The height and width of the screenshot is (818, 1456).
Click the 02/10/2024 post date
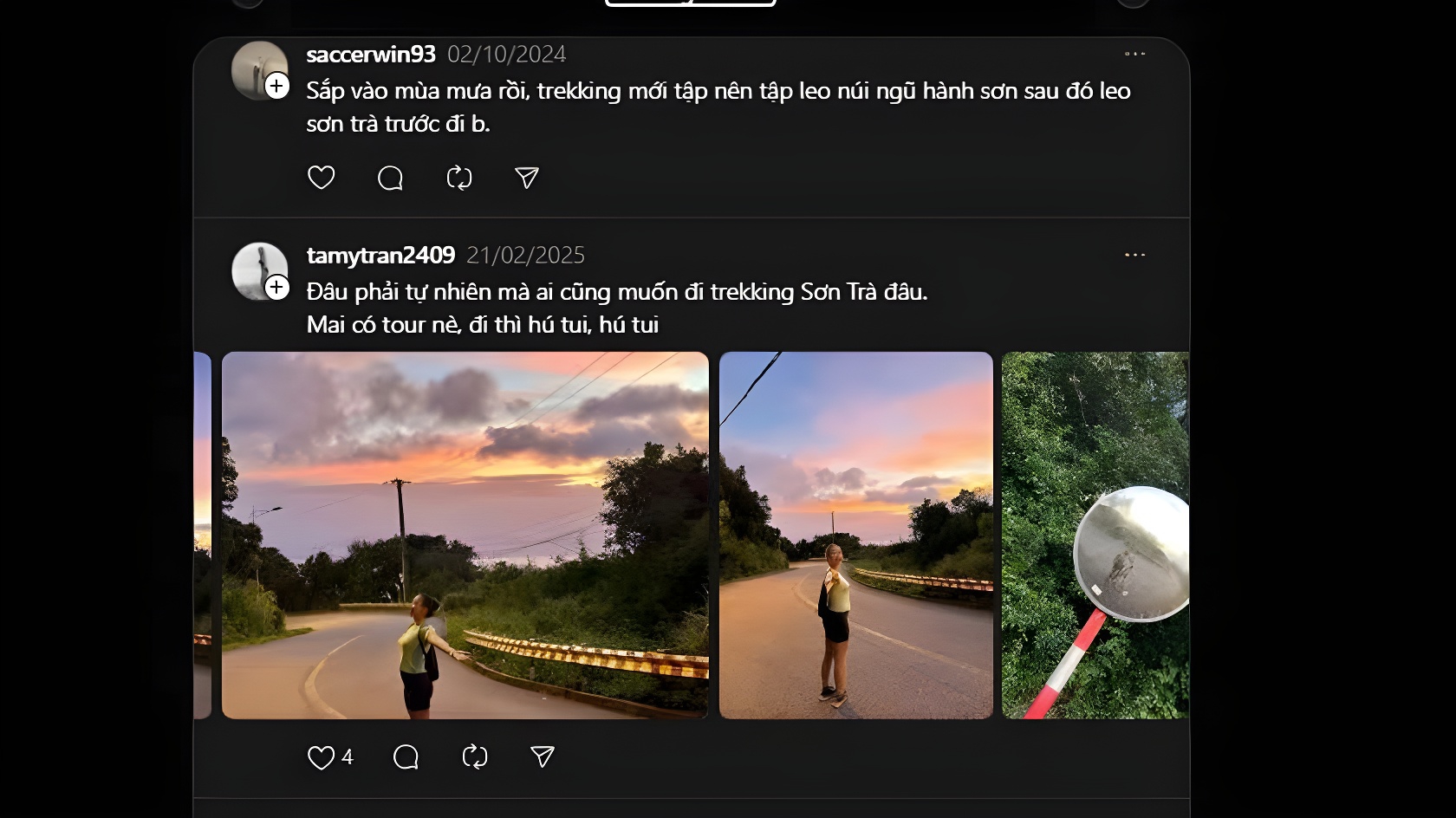[x=507, y=55]
